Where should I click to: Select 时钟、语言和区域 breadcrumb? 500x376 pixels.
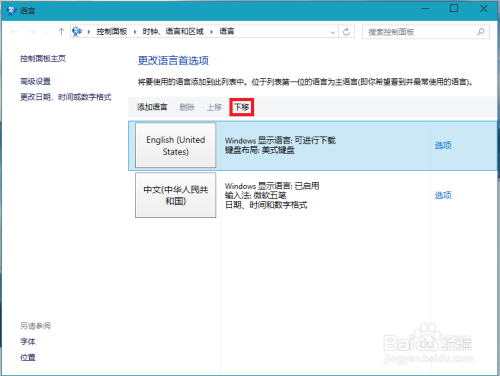173,32
